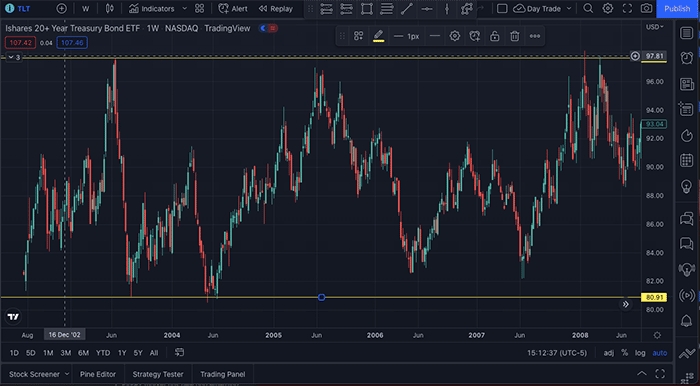Image resolution: width=700 pixels, height=386 pixels.
Task: Set range to 5D
Action: point(30,353)
